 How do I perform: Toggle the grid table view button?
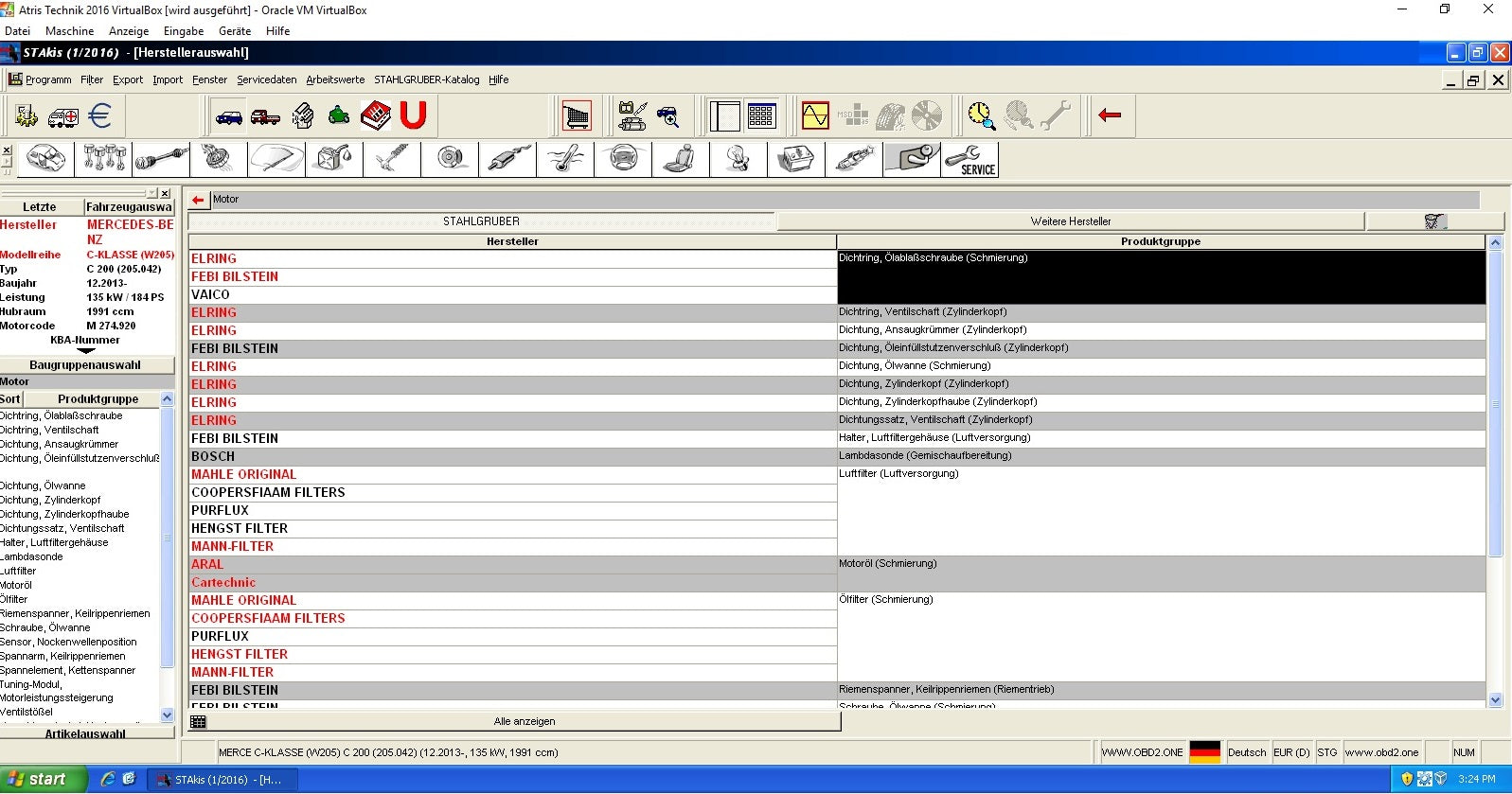tap(761, 116)
